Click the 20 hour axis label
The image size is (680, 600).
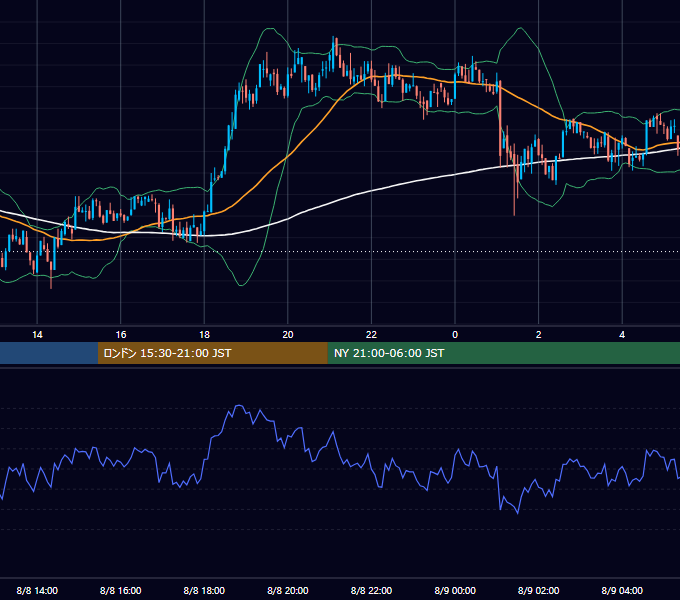(288, 335)
